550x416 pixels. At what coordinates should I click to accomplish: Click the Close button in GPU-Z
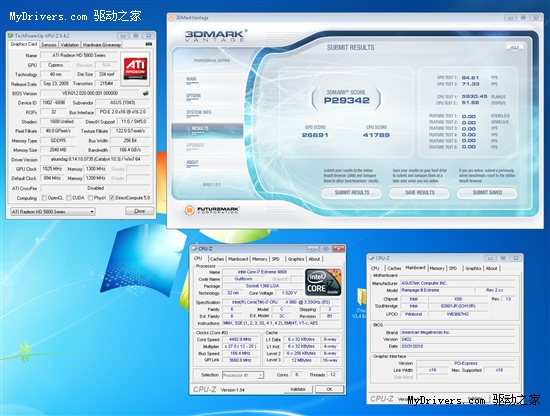click(x=140, y=211)
